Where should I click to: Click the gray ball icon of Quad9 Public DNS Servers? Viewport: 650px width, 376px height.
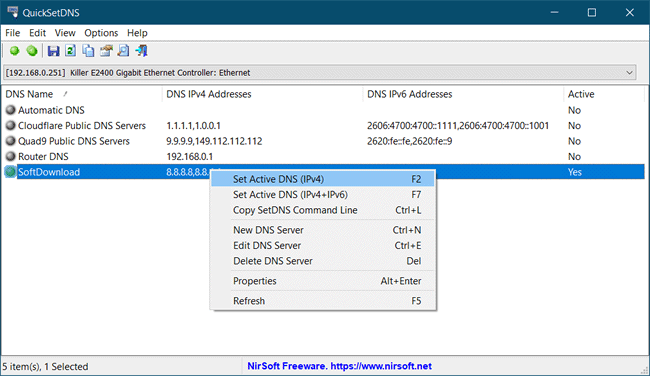[11, 141]
